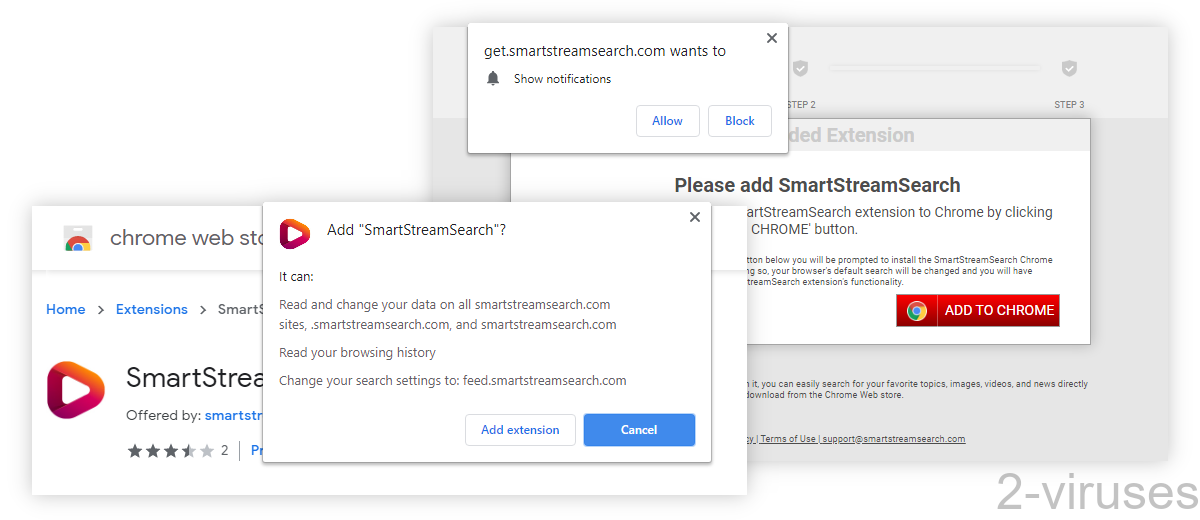Image resolution: width=1200 pixels, height=520 pixels.
Task: Click the red ADD TO CHROME button
Action: 978,310
